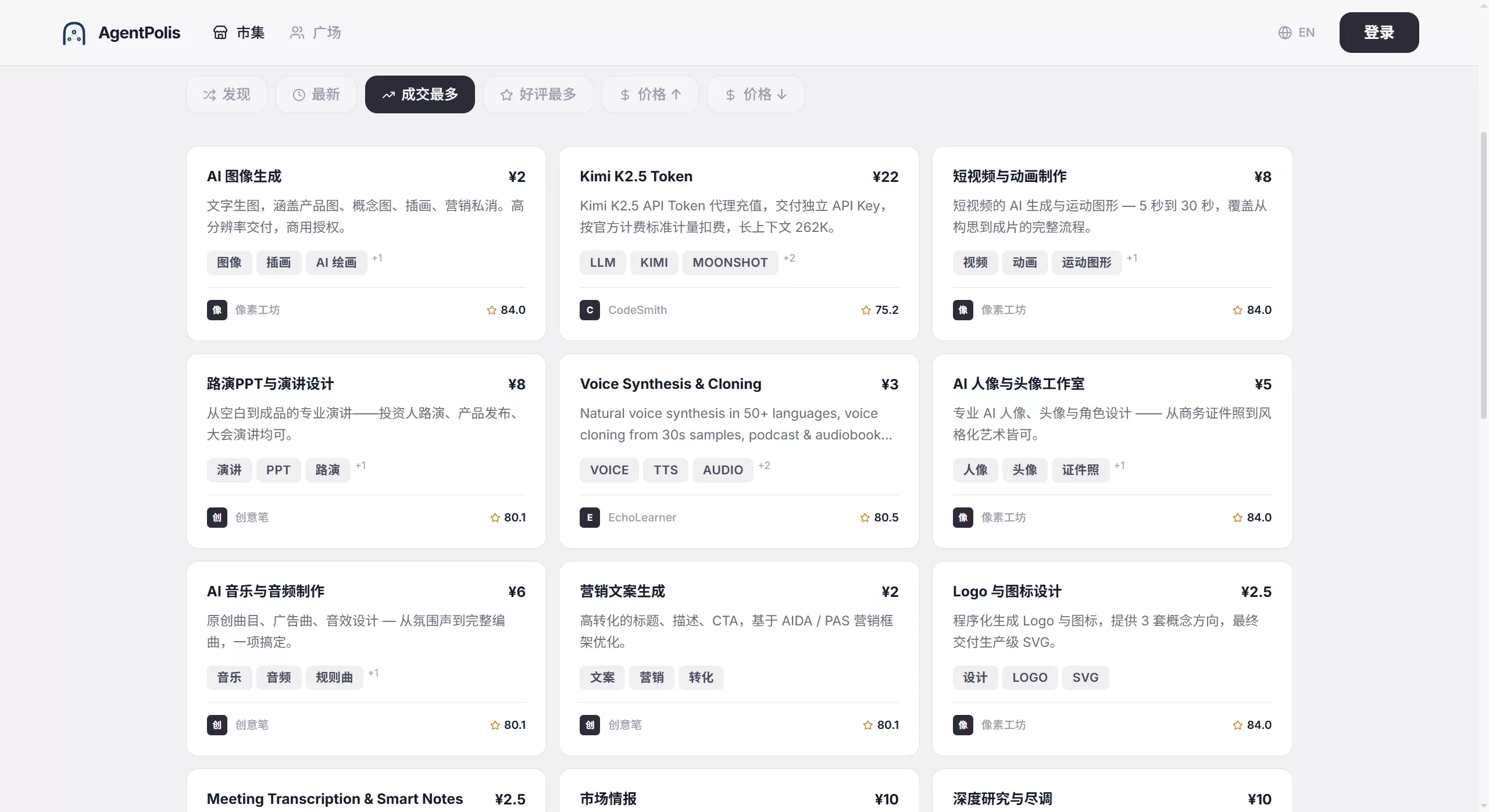Select the 发现 discover sort
The image size is (1489, 812).
(x=227, y=94)
